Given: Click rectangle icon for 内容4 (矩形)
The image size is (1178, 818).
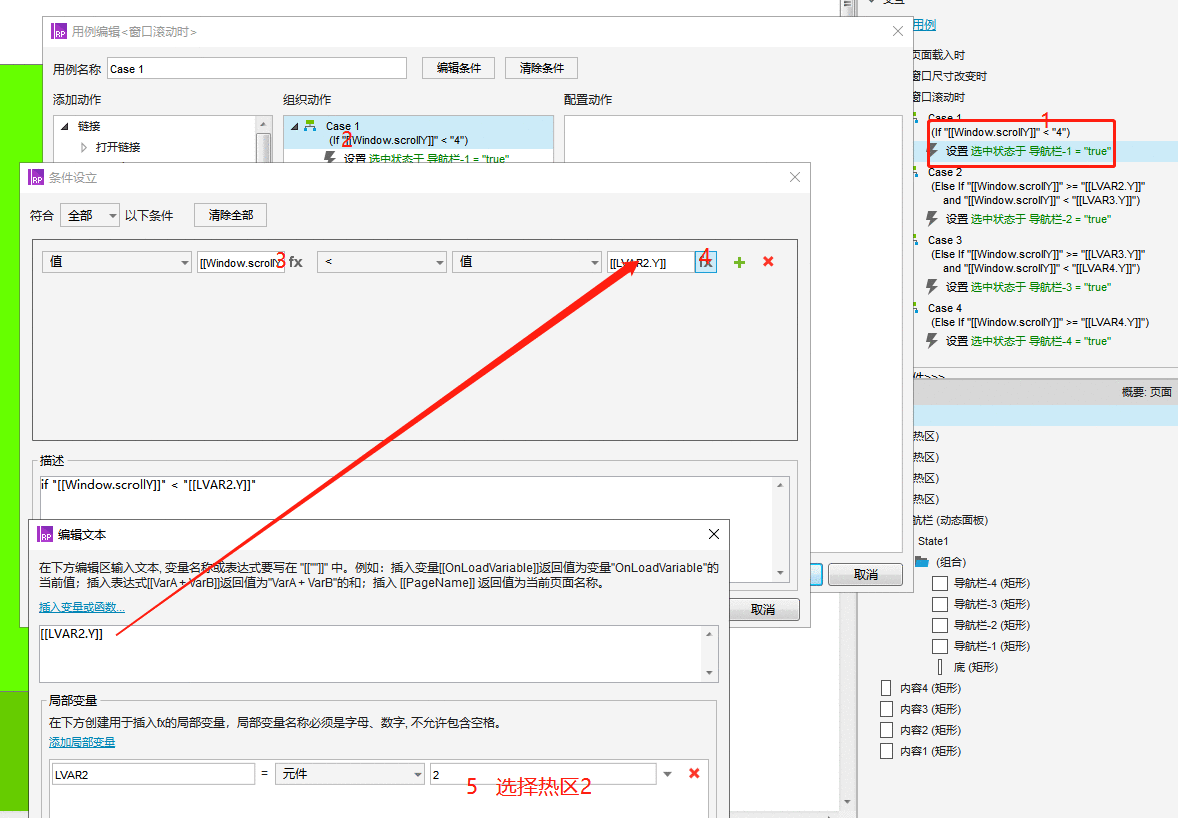Looking at the screenshot, I should pyautogui.click(x=887, y=688).
